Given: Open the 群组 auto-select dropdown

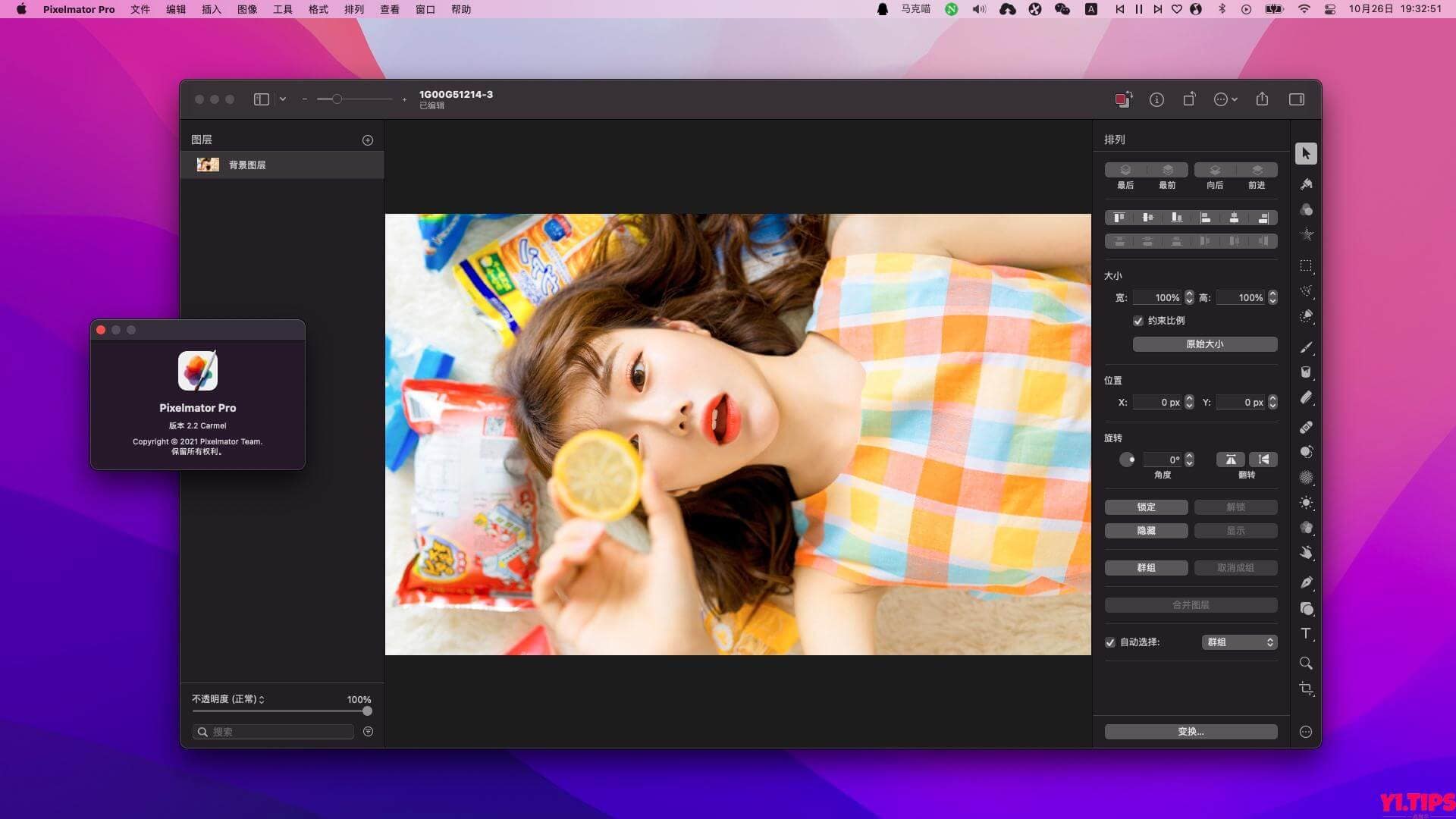Looking at the screenshot, I should click(1240, 642).
